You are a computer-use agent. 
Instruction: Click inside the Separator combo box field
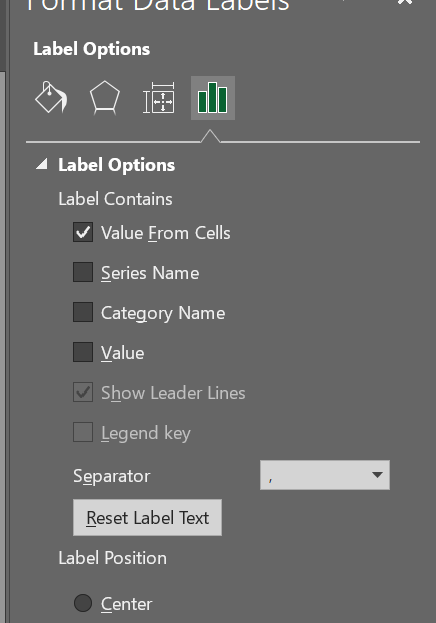click(x=325, y=475)
